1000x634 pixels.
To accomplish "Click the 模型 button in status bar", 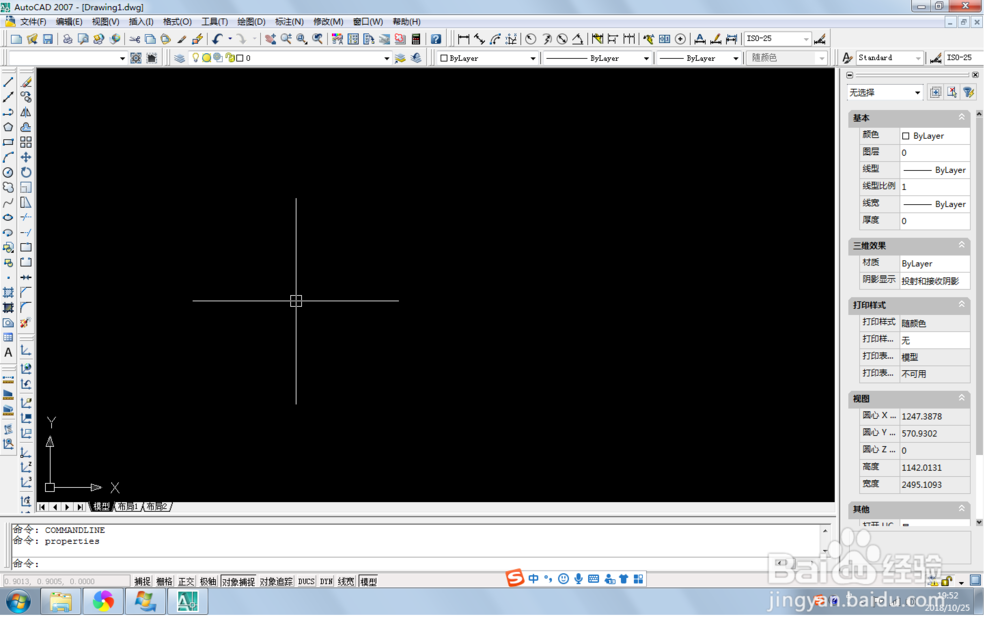I will pyautogui.click(x=369, y=582).
